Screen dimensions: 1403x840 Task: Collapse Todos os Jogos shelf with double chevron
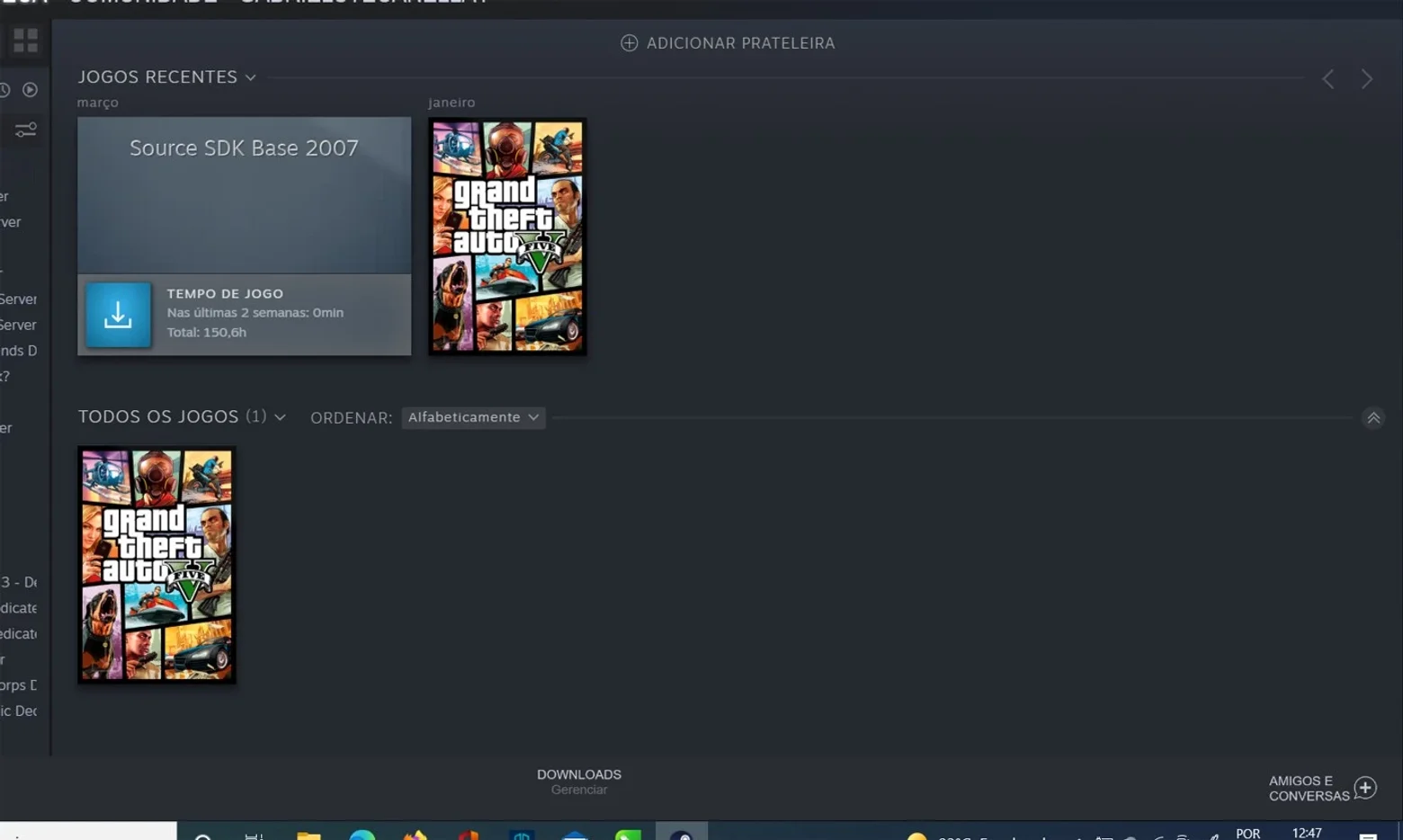coord(1373,417)
